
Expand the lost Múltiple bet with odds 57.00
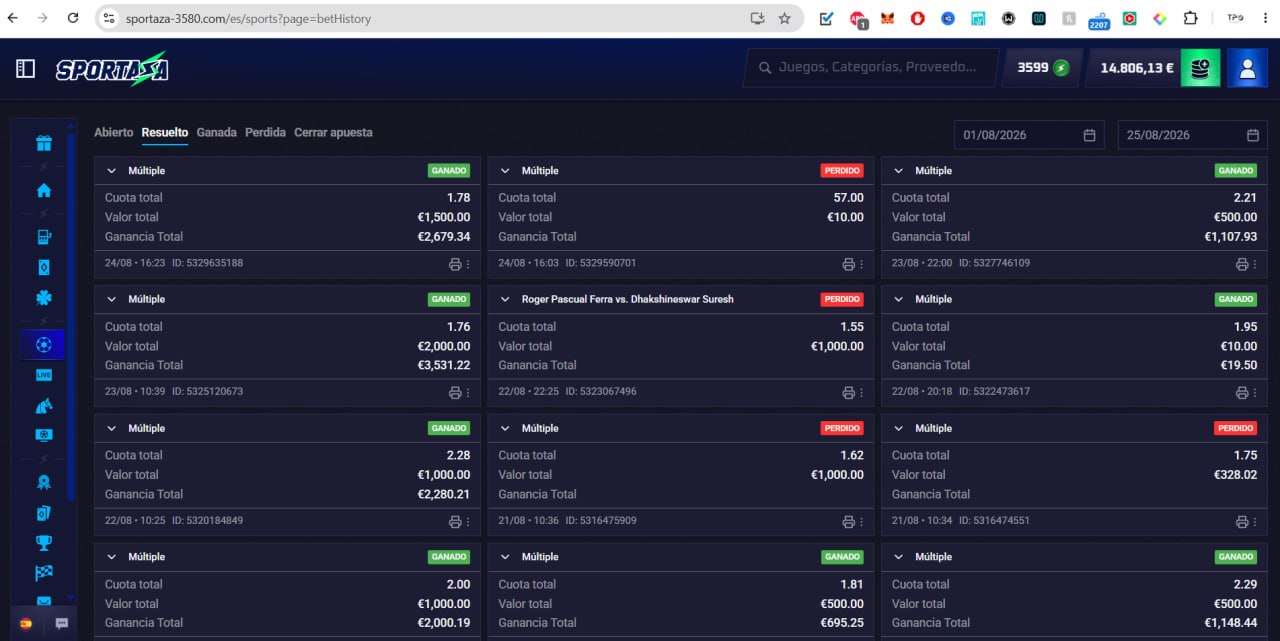point(505,171)
